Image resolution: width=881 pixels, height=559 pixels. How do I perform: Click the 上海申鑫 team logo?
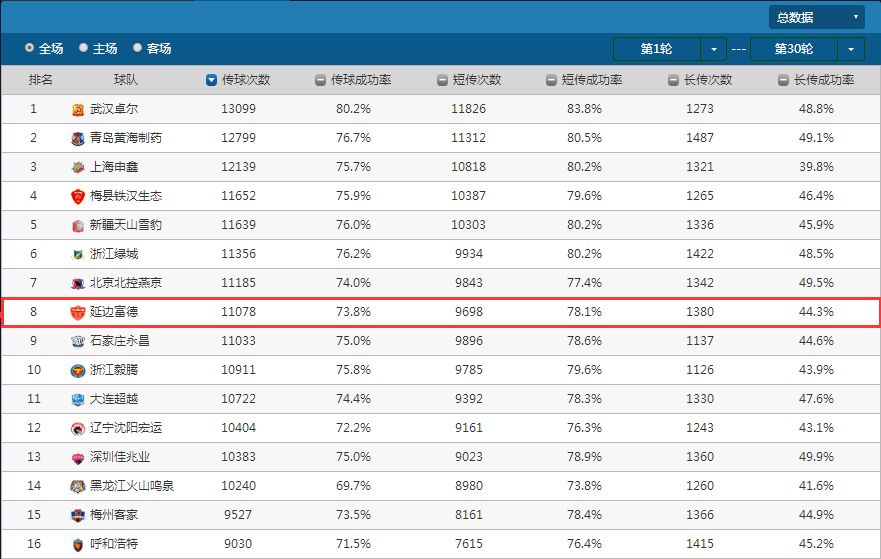click(x=78, y=167)
